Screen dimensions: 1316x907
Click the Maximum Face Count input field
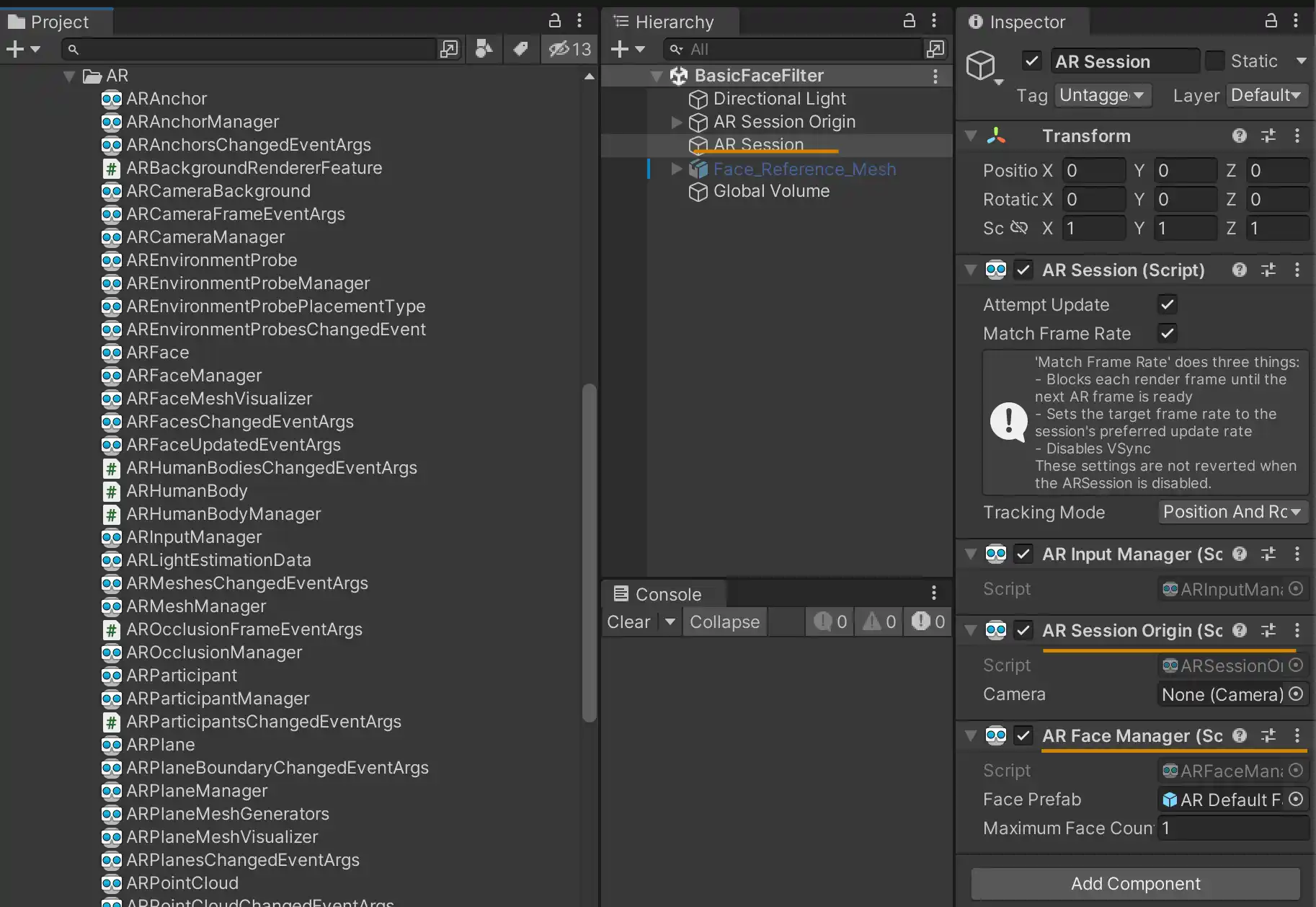pyautogui.click(x=1232, y=828)
